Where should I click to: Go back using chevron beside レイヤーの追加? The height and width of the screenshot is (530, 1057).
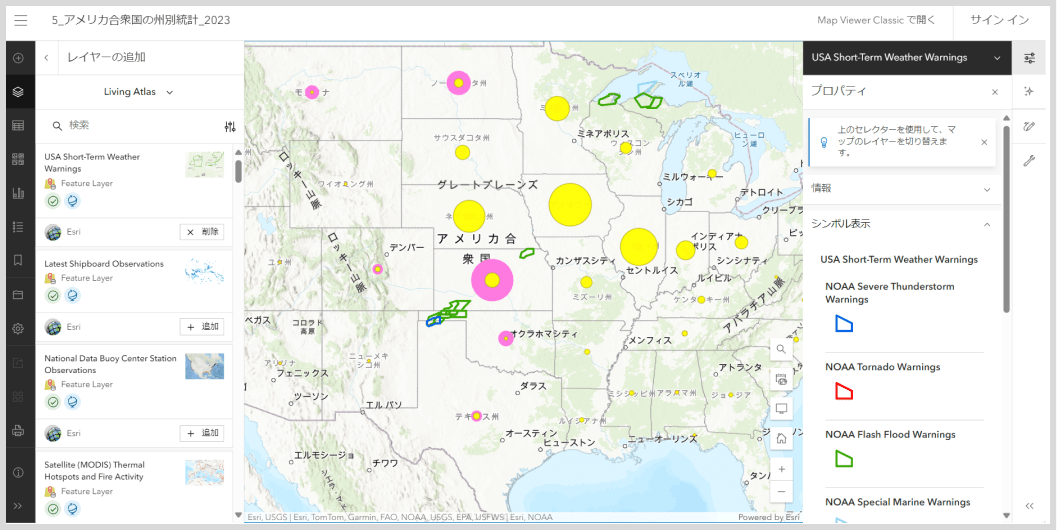[x=47, y=58]
